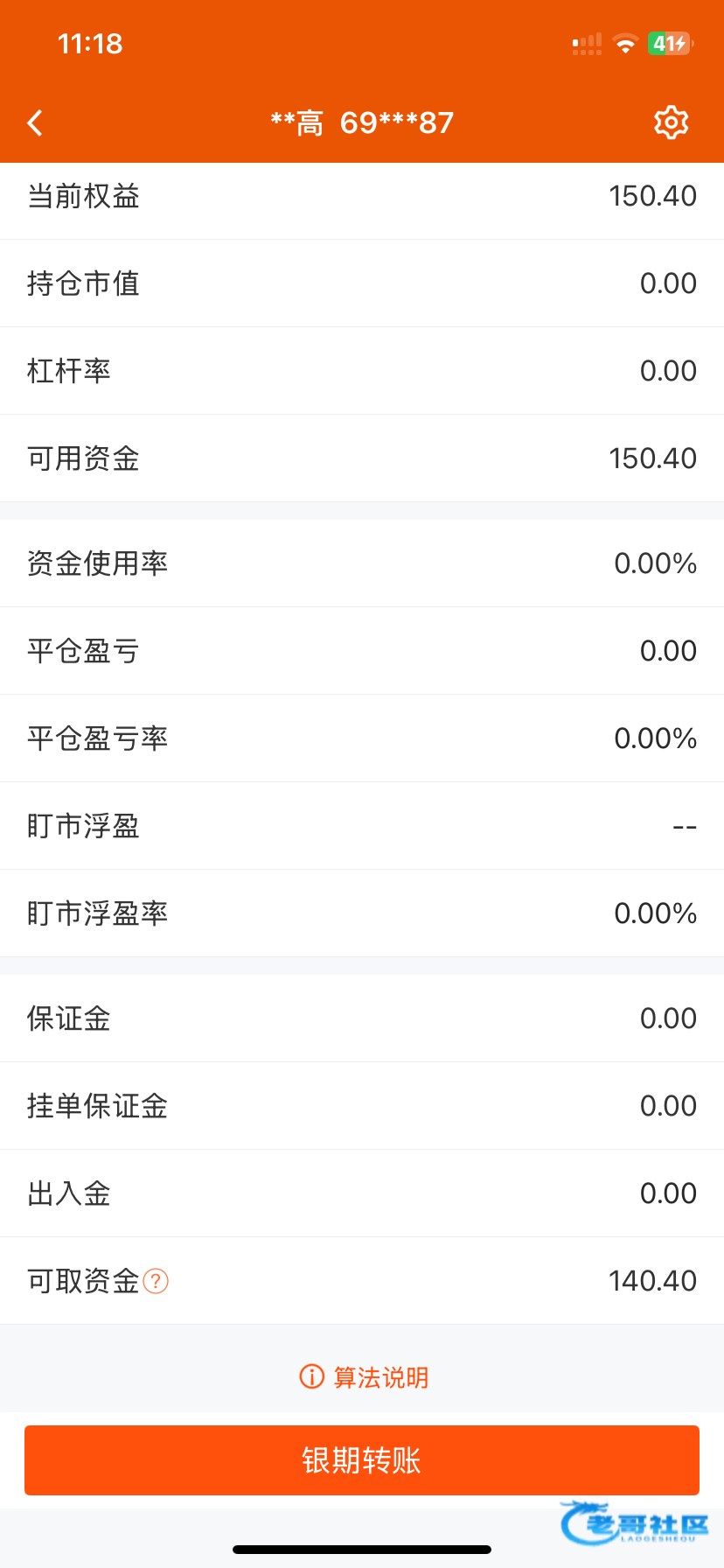Select the 当前权益 row
Viewport: 724px width, 1568px height.
pos(362,196)
